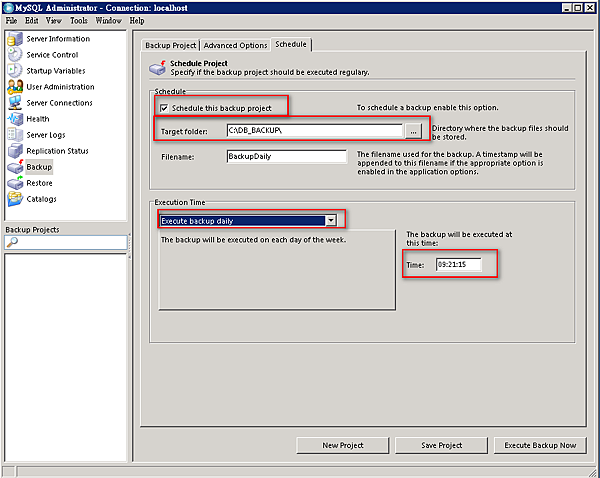Viewport: 600px width, 478px height.
Task: Click Execute Backup Now button
Action: coord(540,445)
